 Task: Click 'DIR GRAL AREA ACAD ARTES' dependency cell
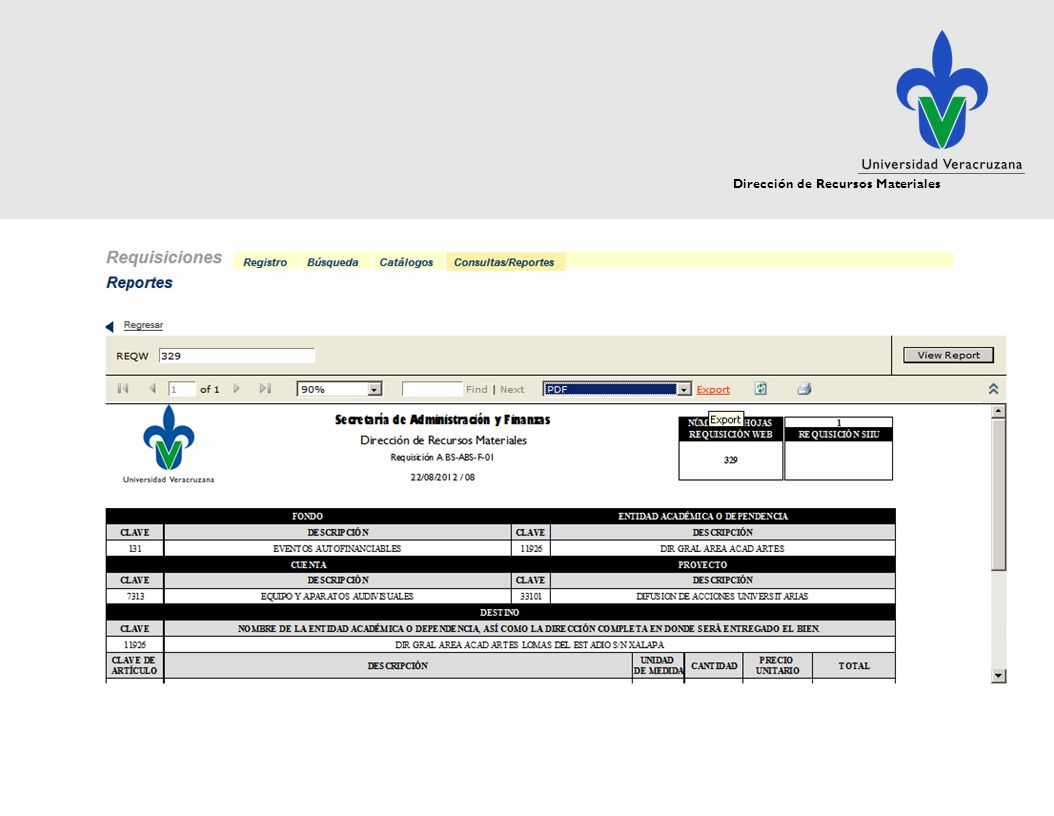pyautogui.click(x=722, y=548)
